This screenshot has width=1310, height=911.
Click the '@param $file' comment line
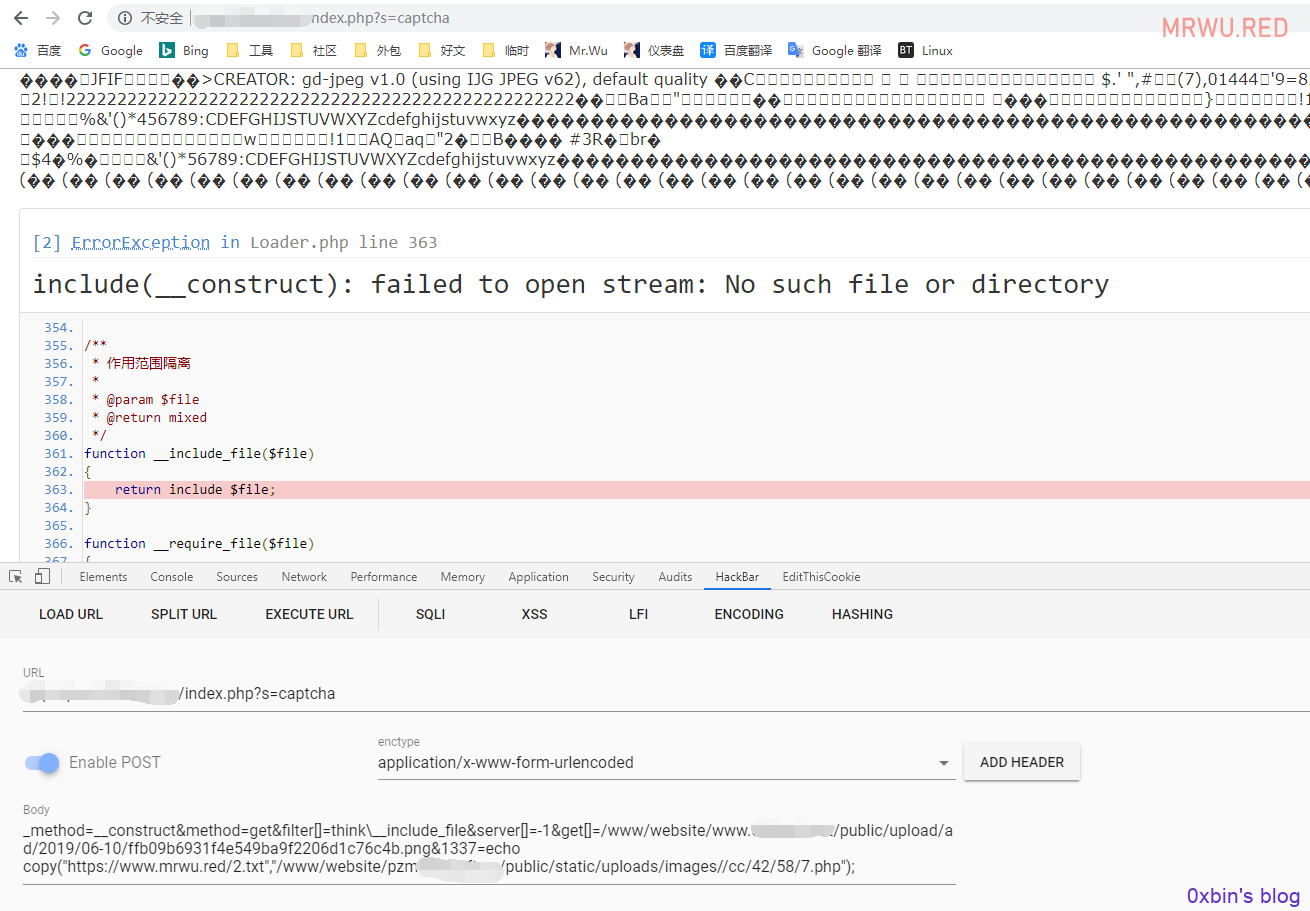(x=145, y=399)
